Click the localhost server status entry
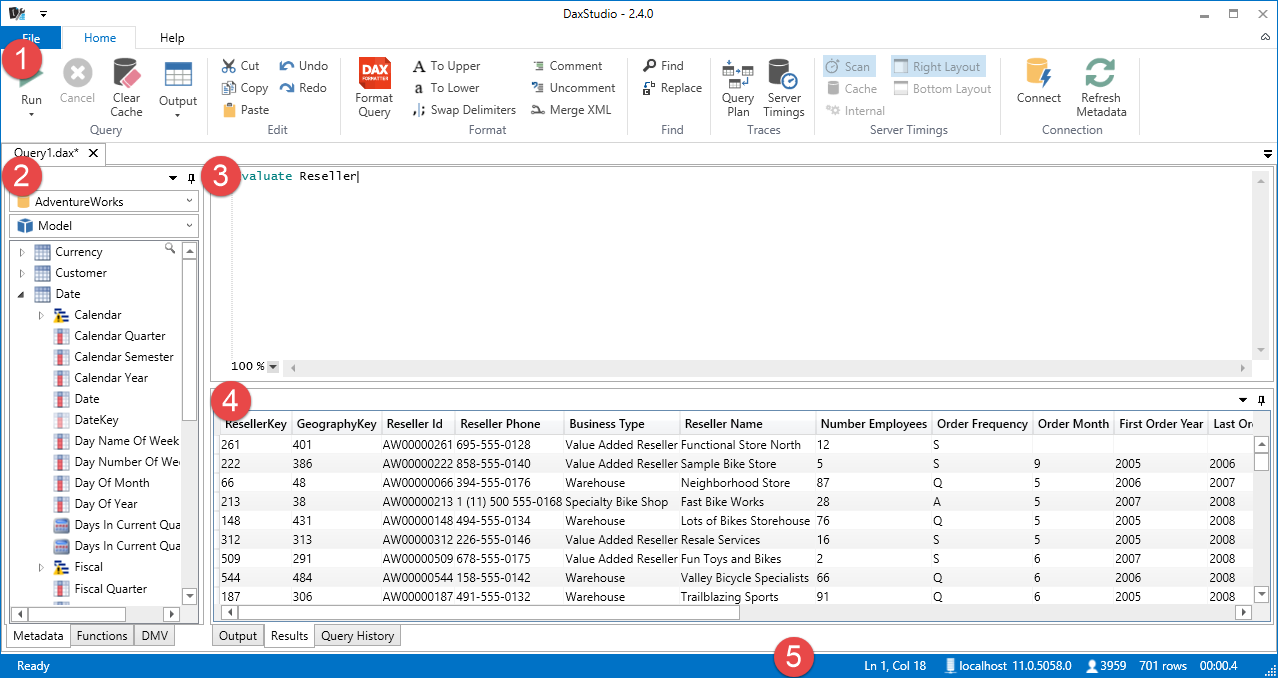This screenshot has height=678, width=1278. (1007, 665)
